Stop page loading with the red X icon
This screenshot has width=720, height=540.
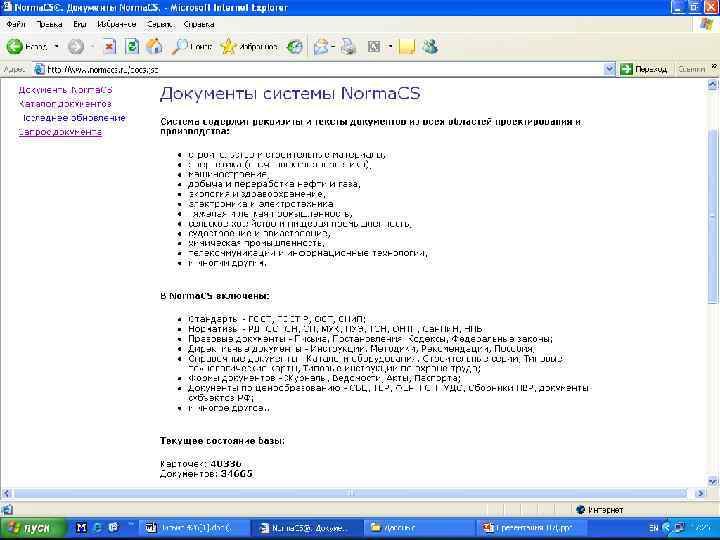(x=109, y=46)
